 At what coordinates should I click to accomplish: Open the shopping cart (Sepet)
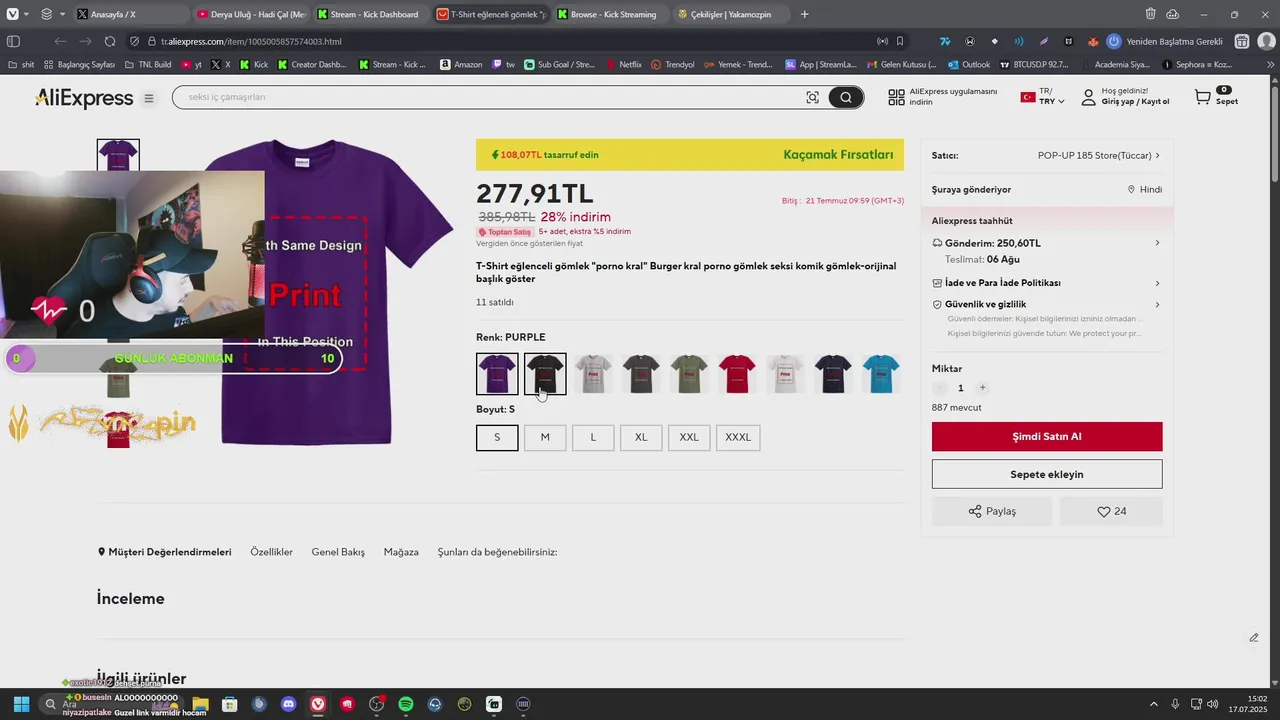point(1216,97)
